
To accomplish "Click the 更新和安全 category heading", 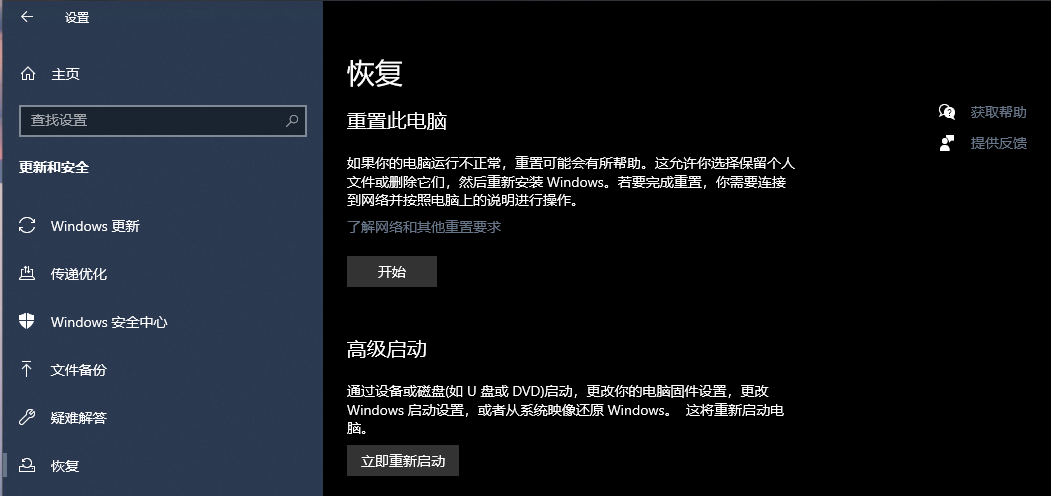I will click(x=54, y=168).
